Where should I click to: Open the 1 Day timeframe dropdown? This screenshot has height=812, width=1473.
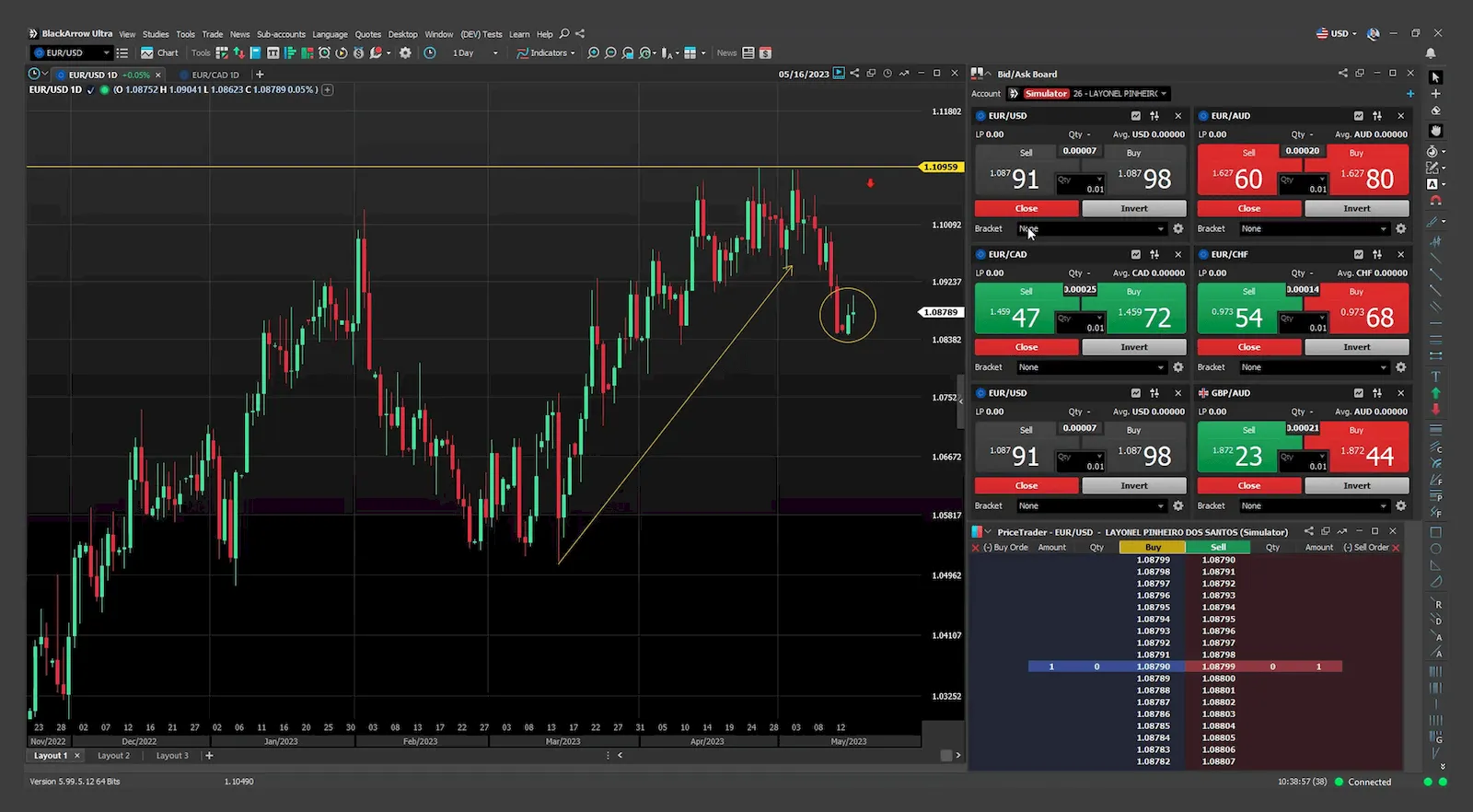click(475, 53)
